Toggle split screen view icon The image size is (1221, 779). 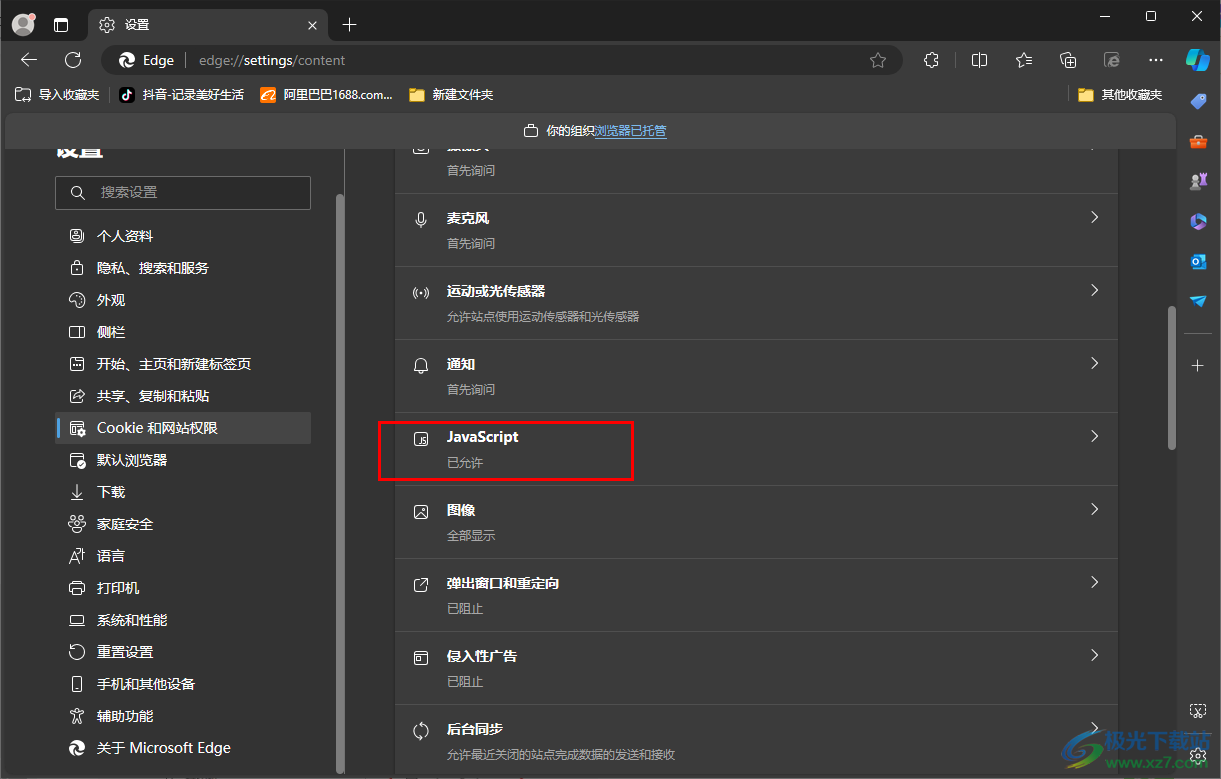pyautogui.click(x=980, y=60)
